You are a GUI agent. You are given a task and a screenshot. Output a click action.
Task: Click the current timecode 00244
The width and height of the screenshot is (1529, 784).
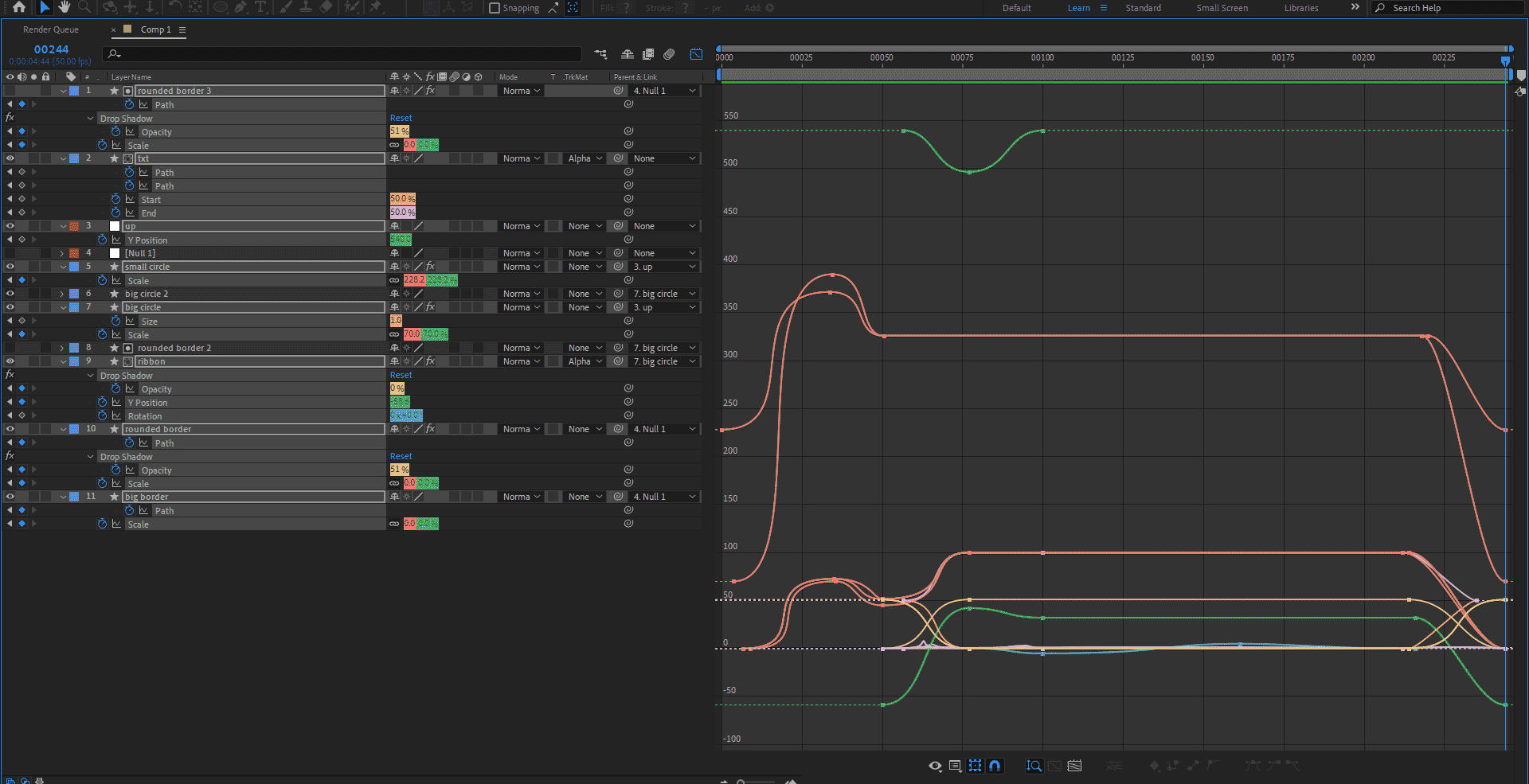pos(51,49)
